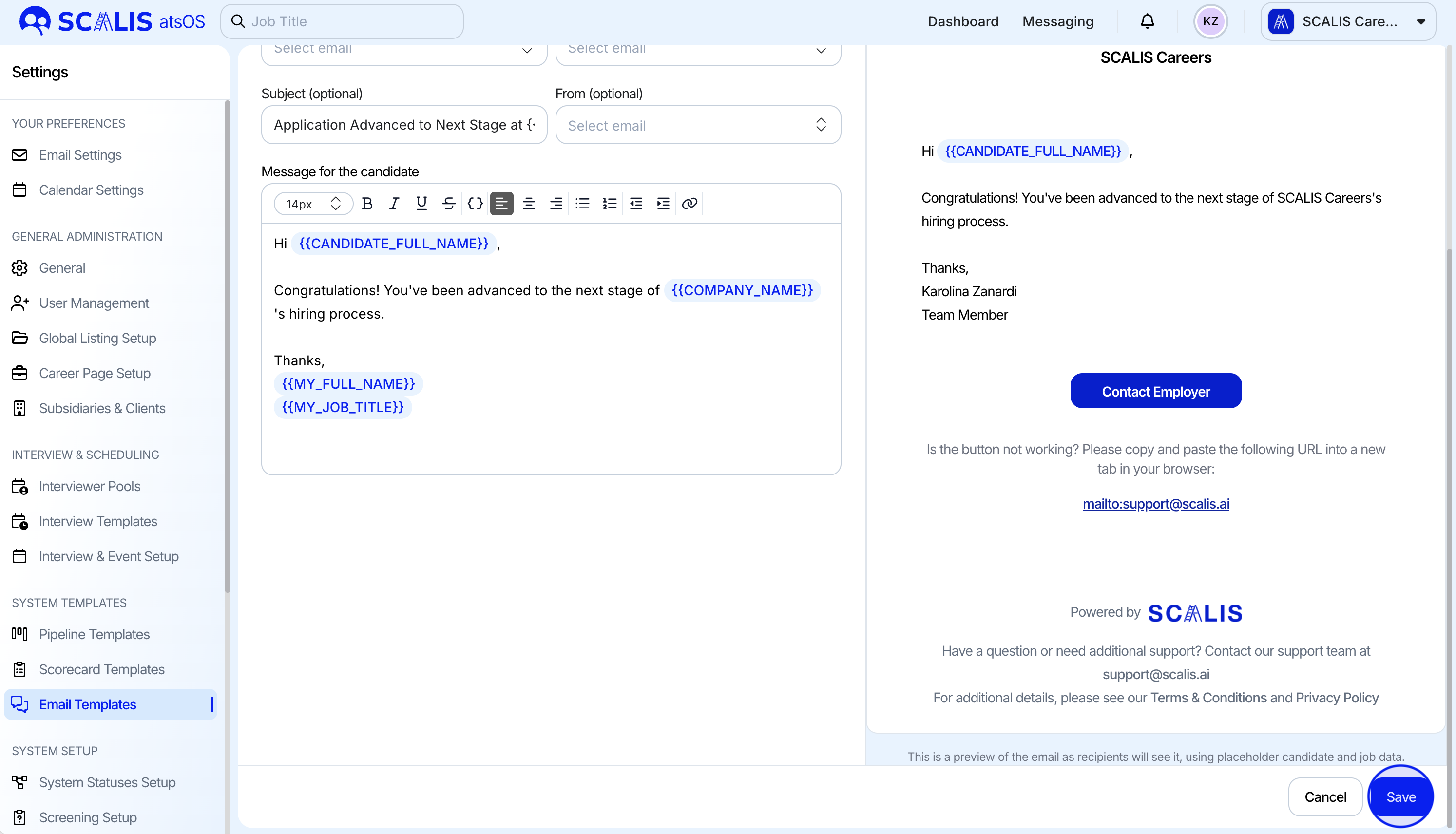Viewport: 1456px width, 834px height.
Task: Expand the From email selector
Action: tap(698, 125)
